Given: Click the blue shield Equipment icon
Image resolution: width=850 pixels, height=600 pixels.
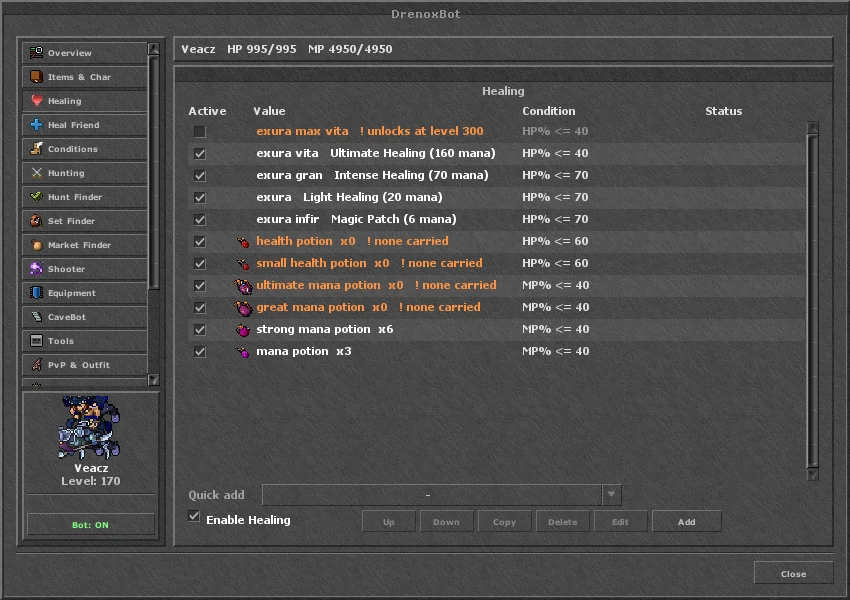Looking at the screenshot, I should (36, 292).
